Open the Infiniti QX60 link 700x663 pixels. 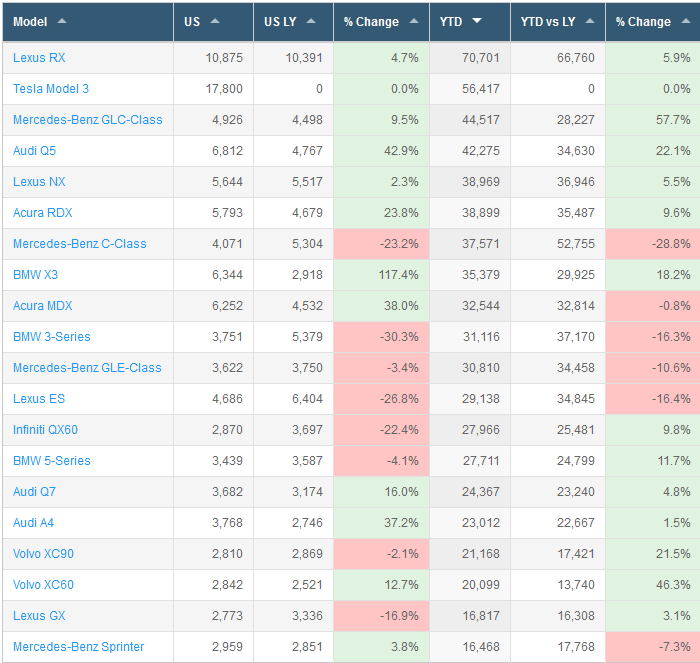45,430
